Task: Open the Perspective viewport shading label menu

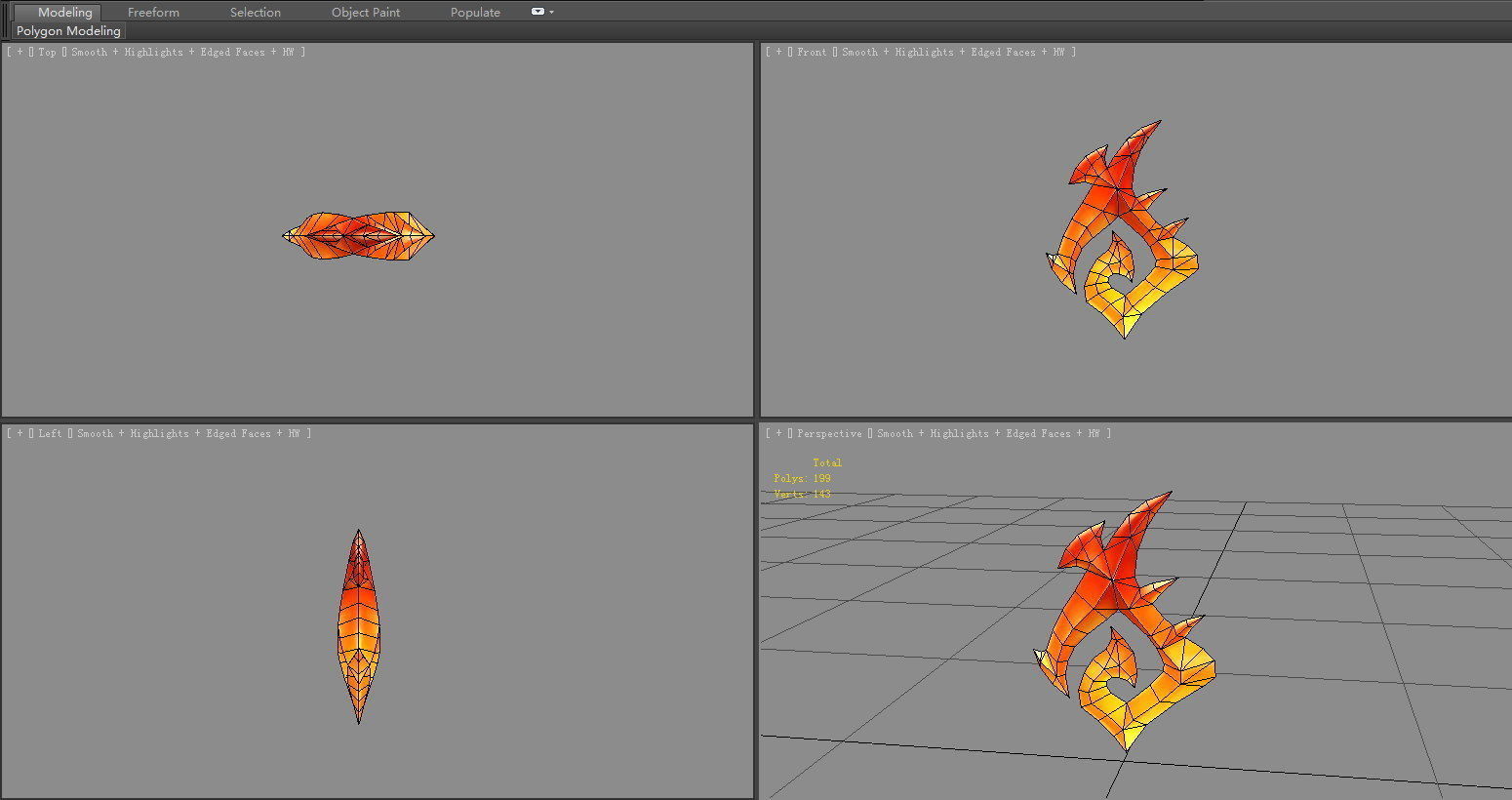Action: (x=988, y=434)
